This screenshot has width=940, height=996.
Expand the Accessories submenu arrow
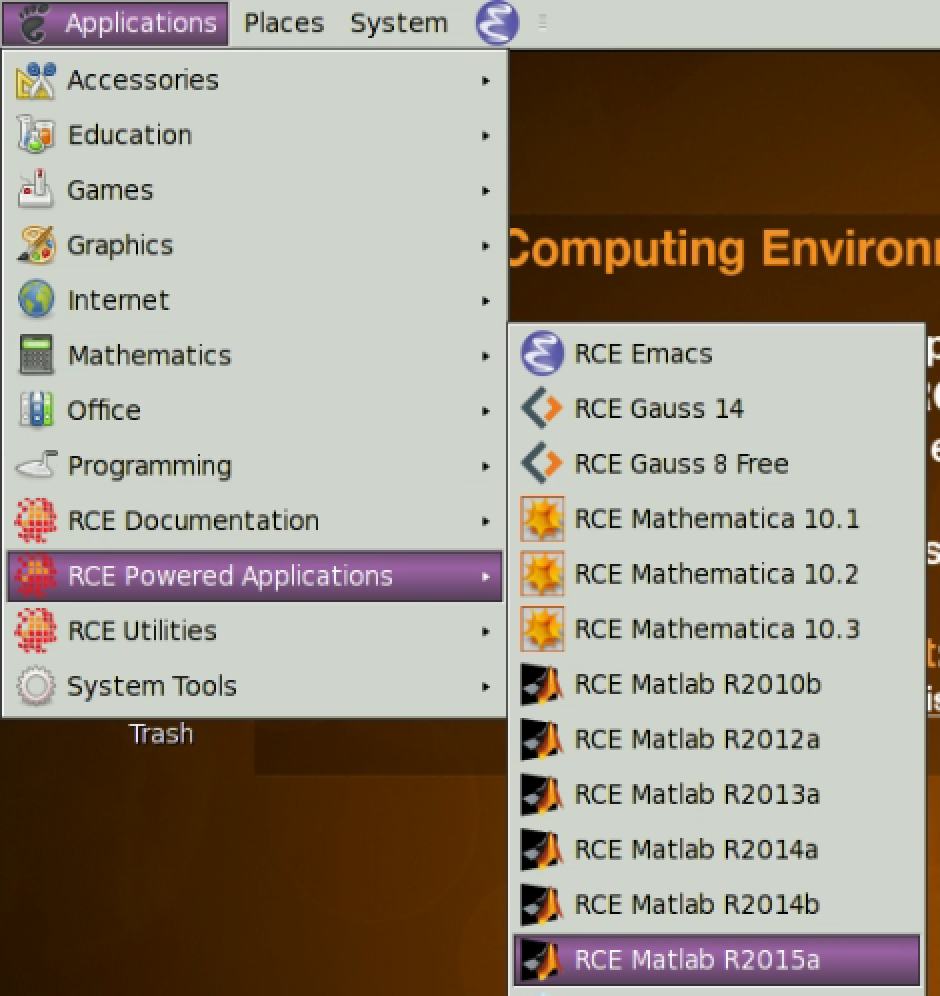point(486,81)
